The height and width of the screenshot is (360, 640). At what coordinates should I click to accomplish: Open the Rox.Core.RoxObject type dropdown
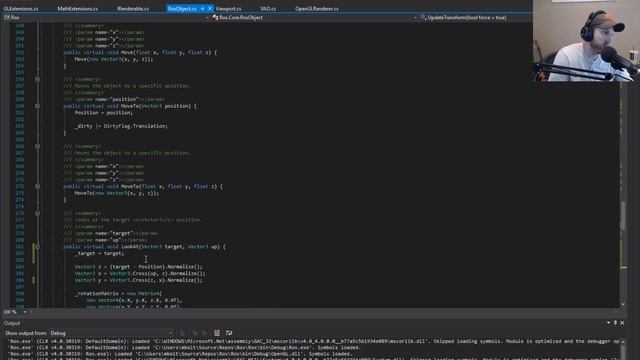314,18
